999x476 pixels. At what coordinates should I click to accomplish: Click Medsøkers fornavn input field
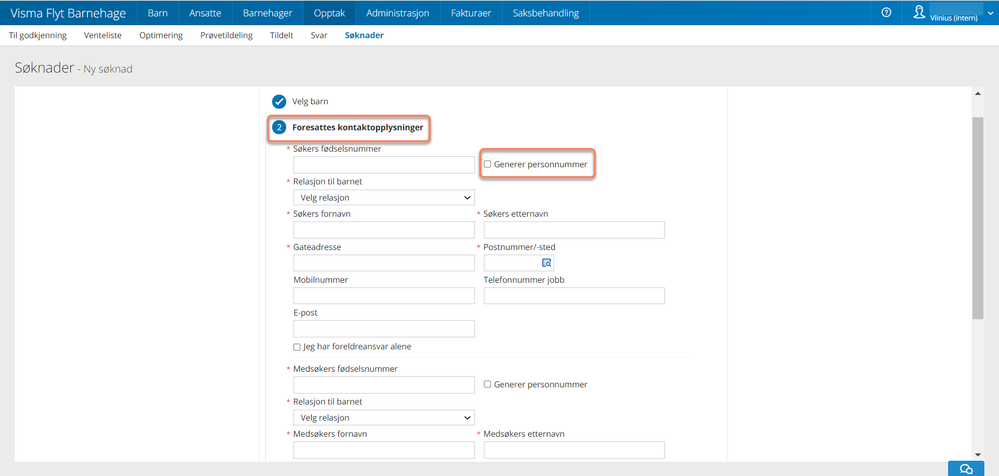[384, 451]
